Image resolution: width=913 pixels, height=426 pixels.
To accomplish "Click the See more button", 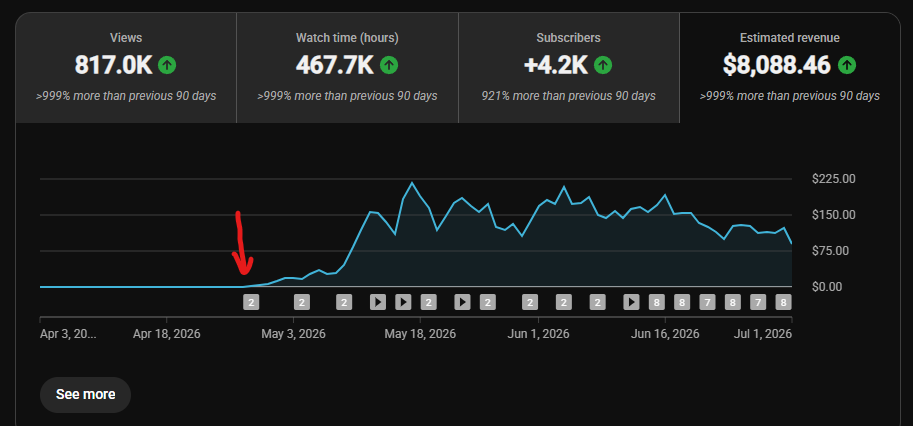I will click(85, 395).
